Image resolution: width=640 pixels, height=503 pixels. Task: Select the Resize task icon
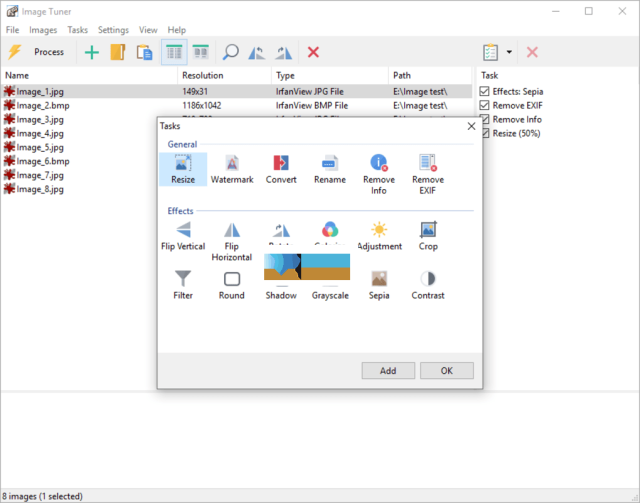[x=183, y=169]
